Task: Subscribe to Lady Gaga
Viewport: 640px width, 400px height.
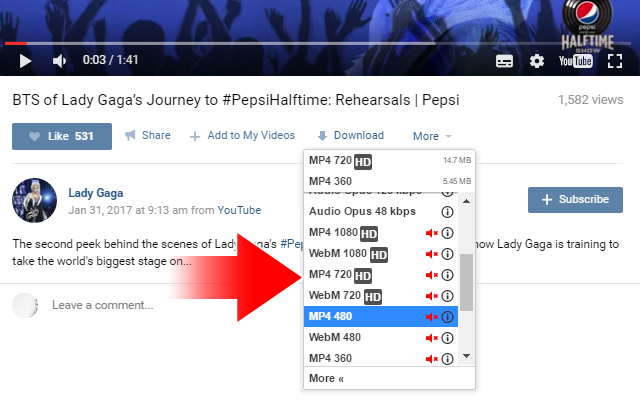Action: (575, 200)
